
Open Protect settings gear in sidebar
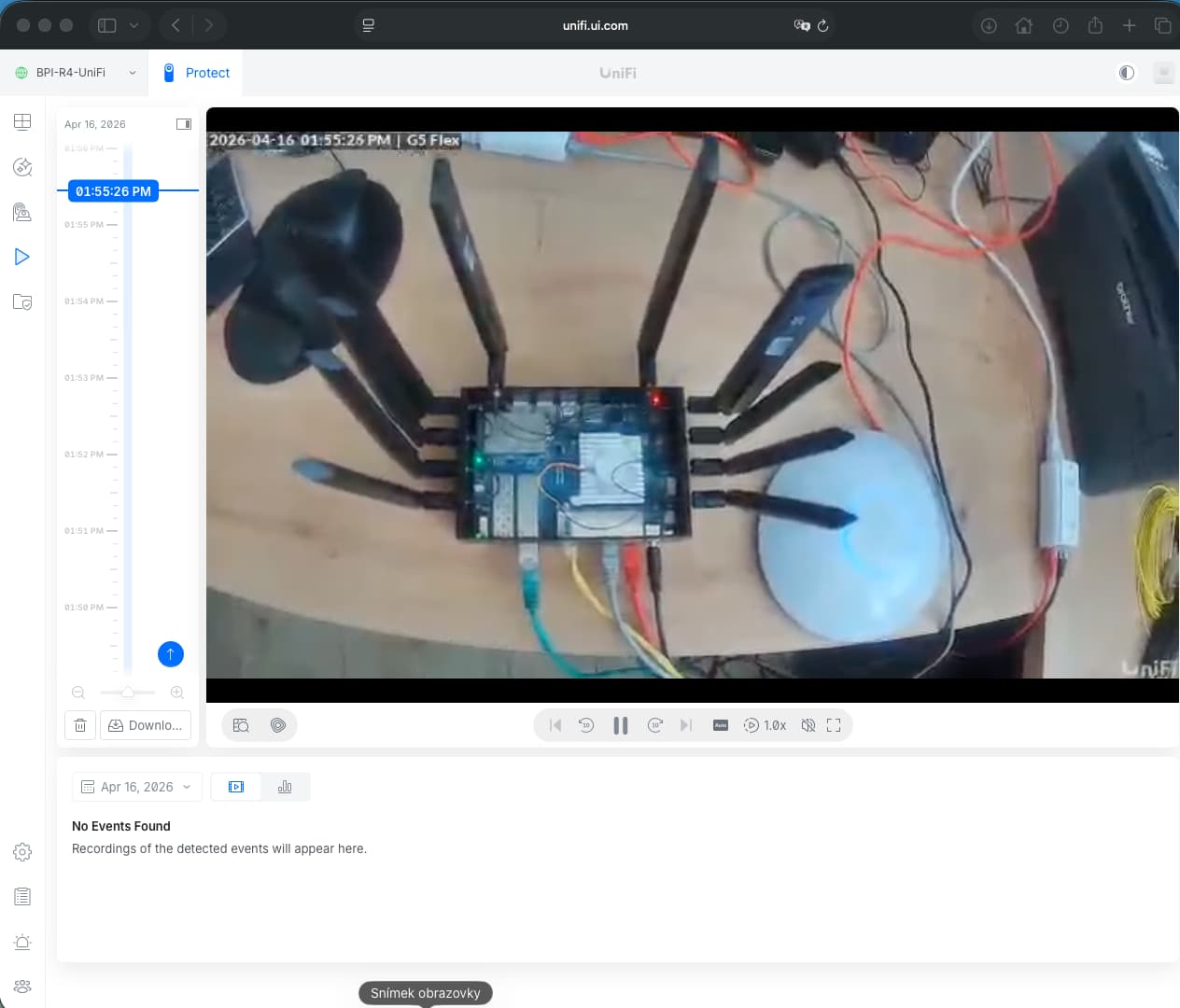[22, 852]
